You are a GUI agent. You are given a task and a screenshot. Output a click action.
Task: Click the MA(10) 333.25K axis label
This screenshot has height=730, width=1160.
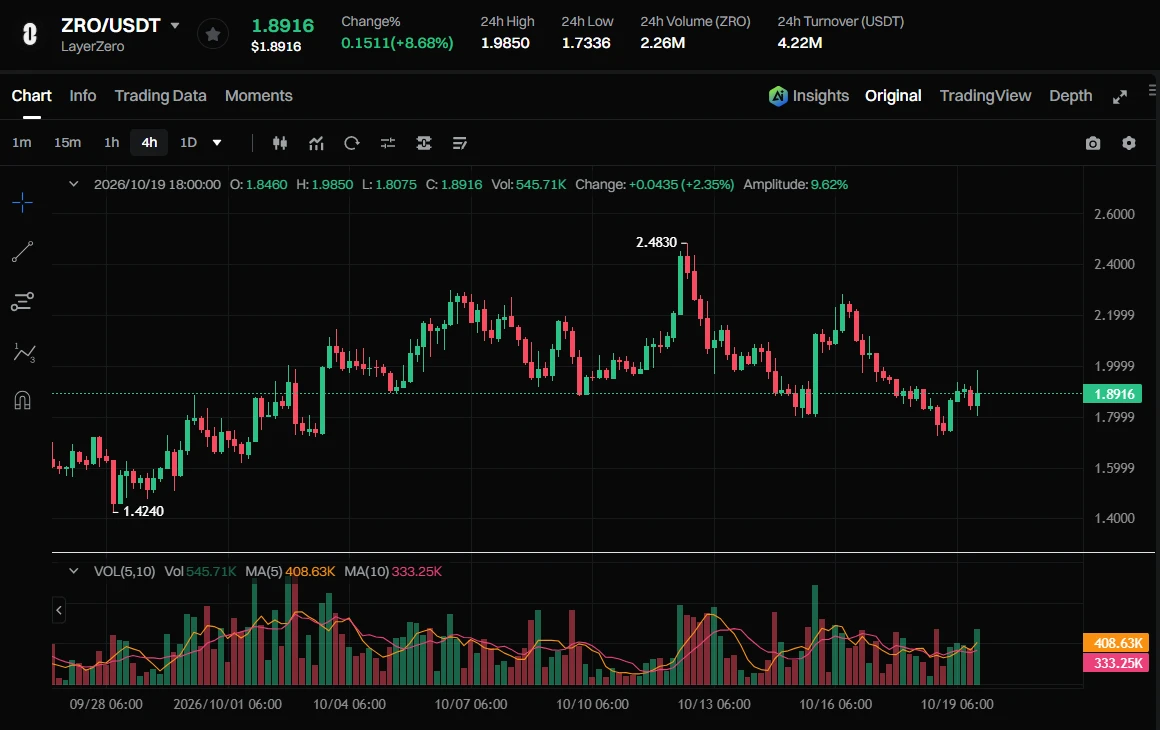(1116, 663)
